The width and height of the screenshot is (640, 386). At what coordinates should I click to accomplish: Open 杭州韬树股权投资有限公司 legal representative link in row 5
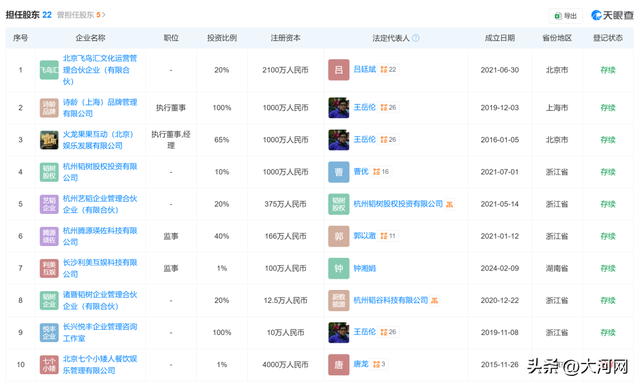[x=398, y=204]
